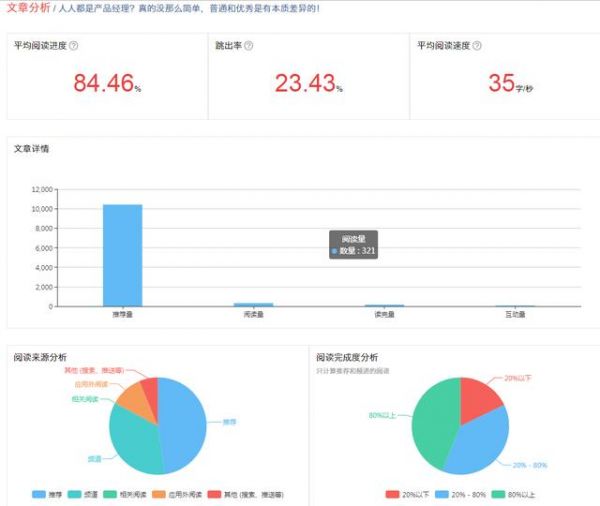This screenshot has height=506, width=600.
Task: Toggle 20% - 80% legend item
Action: tap(458, 494)
